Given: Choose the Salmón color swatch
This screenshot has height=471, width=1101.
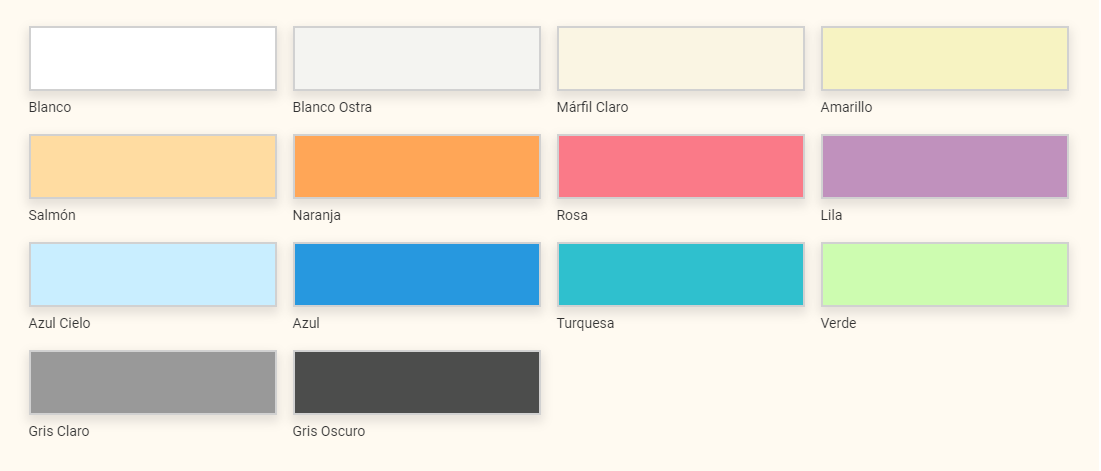Looking at the screenshot, I should point(152,166).
